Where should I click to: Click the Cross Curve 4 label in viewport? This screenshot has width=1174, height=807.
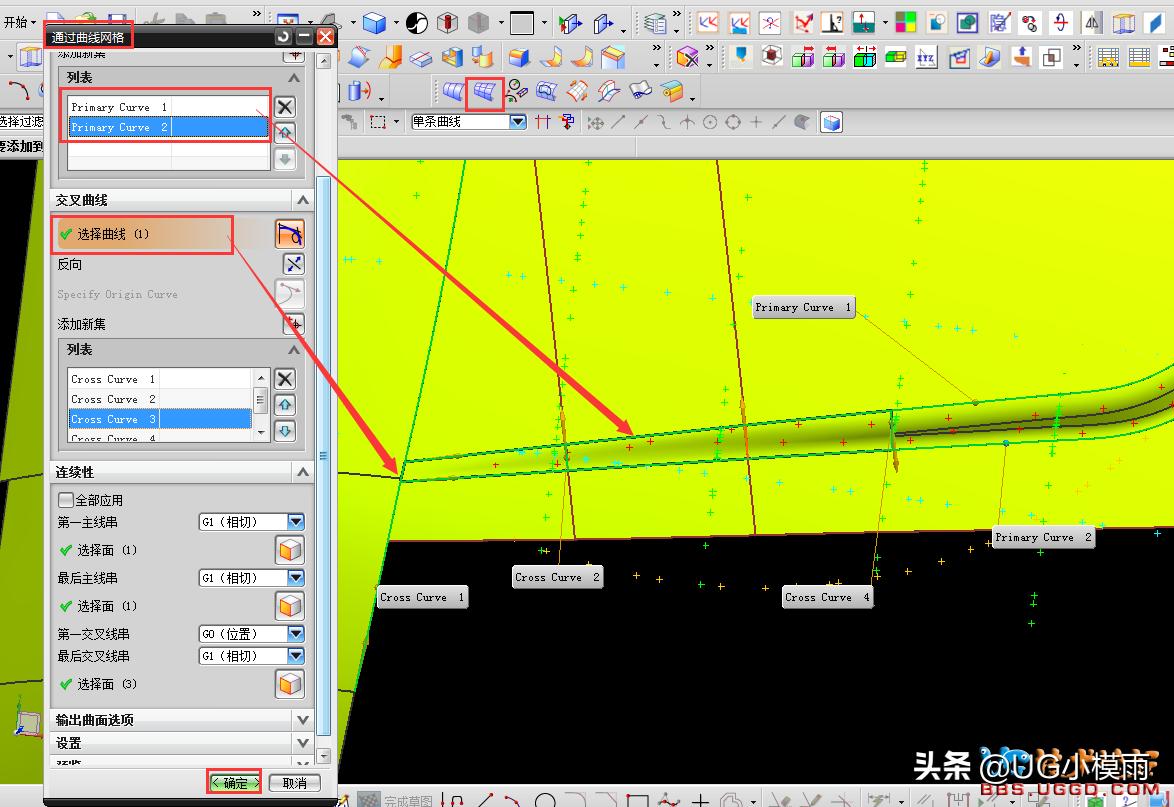coord(827,597)
